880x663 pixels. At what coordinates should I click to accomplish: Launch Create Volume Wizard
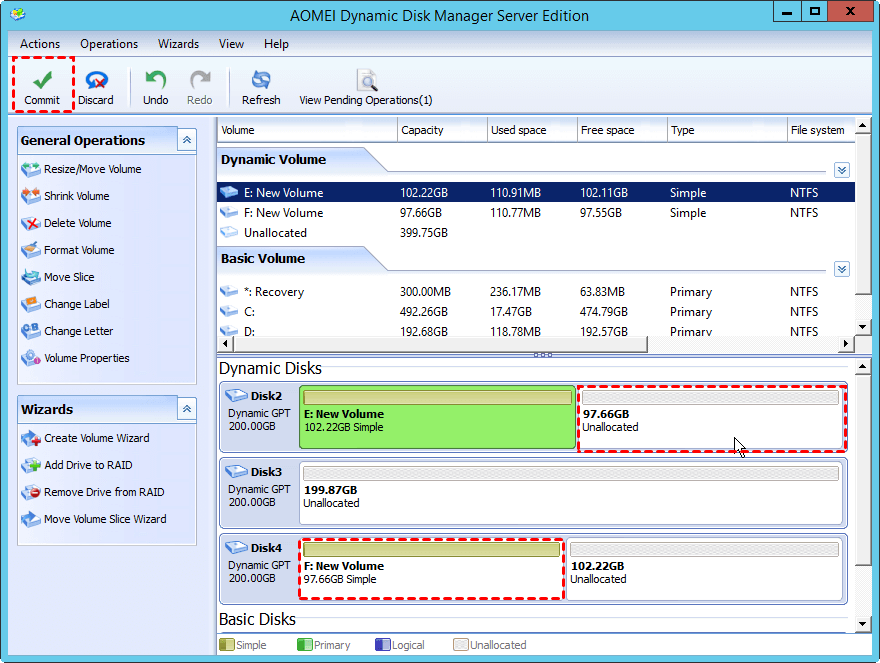click(x=96, y=438)
